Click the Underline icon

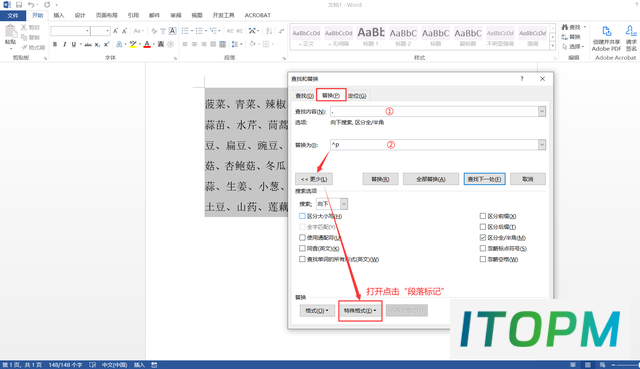point(74,44)
